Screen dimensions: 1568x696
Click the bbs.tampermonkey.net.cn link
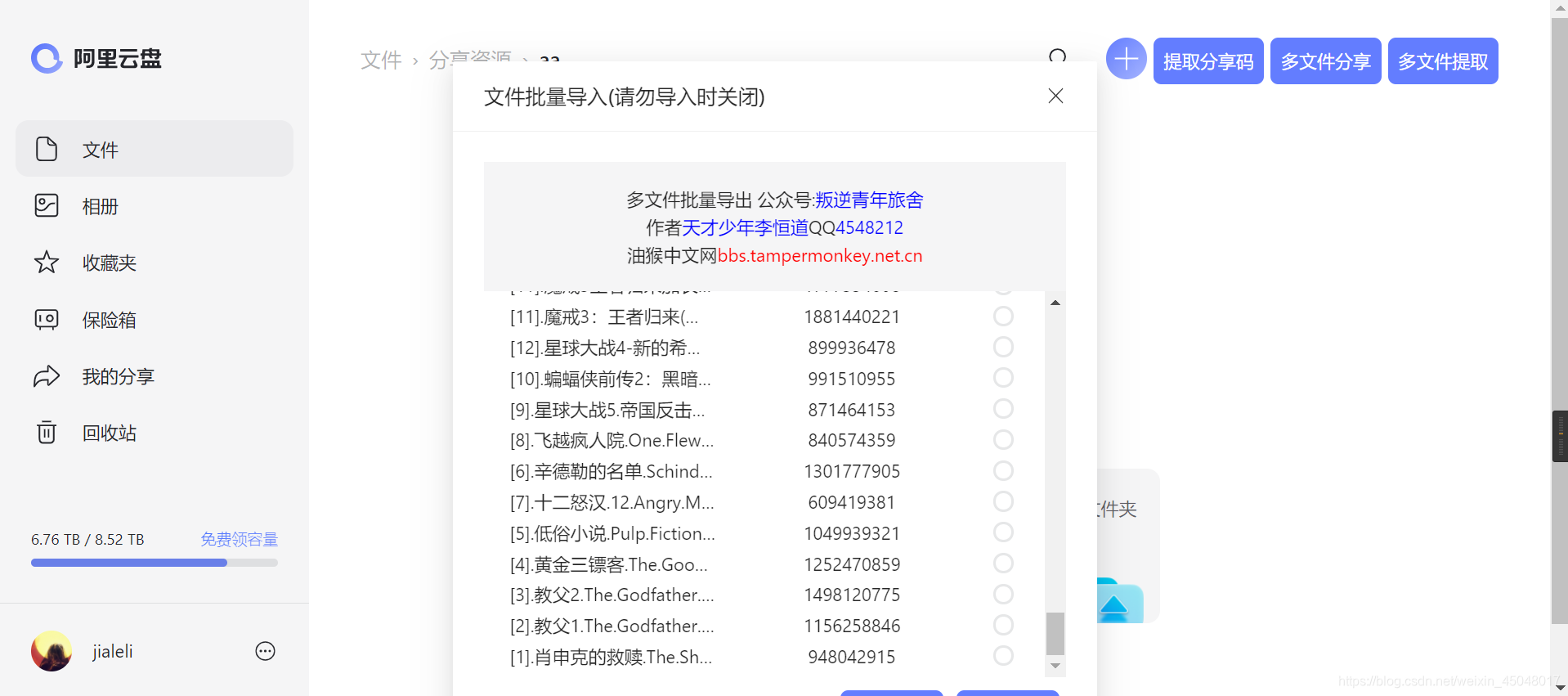(820, 255)
